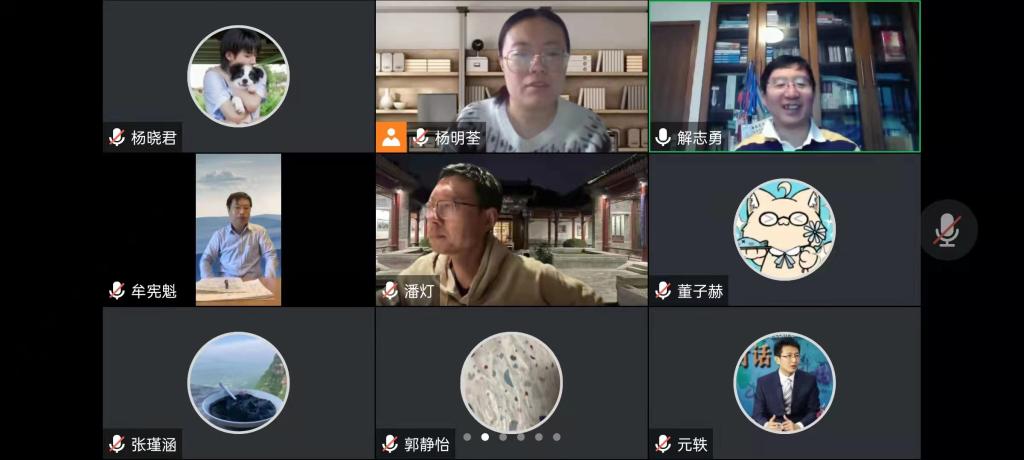Go to first page indicator dot

(467, 437)
